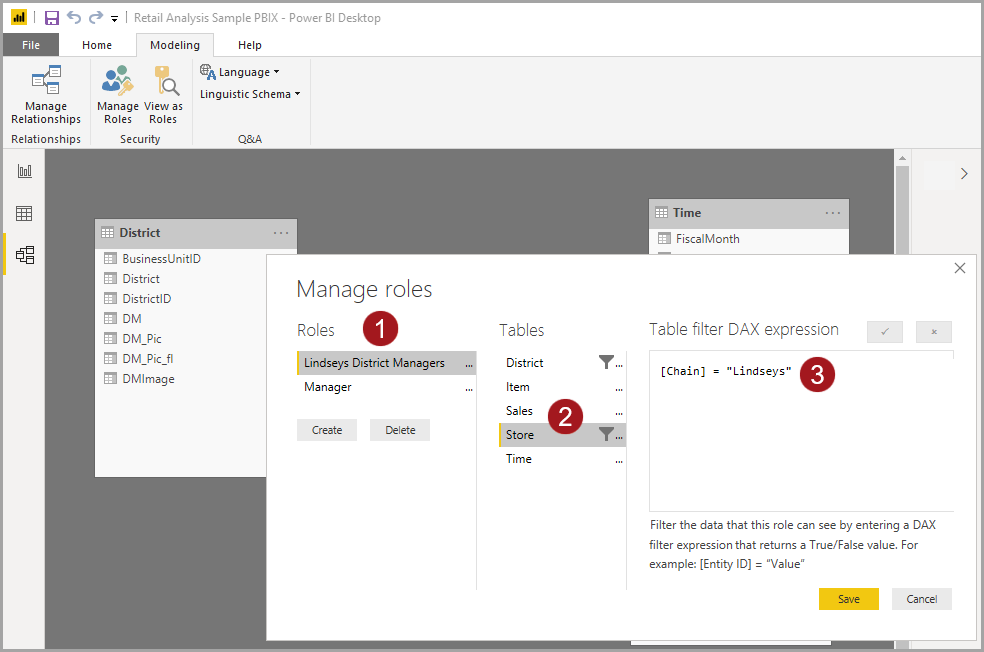Open the Linguistic Schema dropdown
Image resolution: width=984 pixels, height=652 pixels.
(x=250, y=94)
